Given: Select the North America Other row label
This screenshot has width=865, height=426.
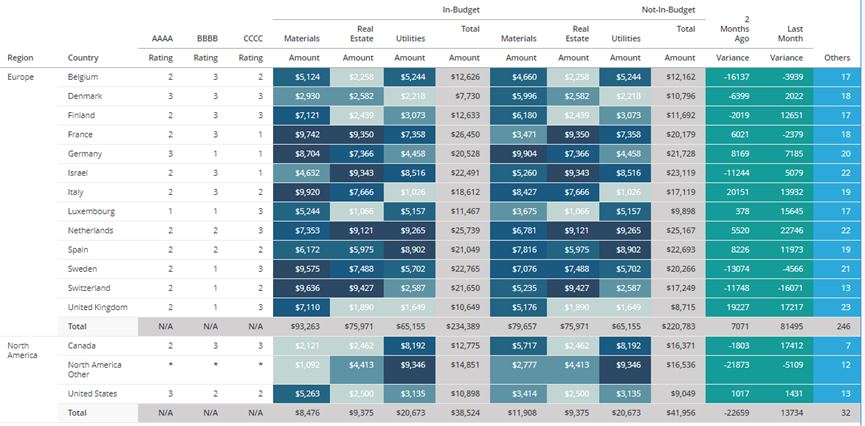Looking at the screenshot, I should (x=94, y=370).
